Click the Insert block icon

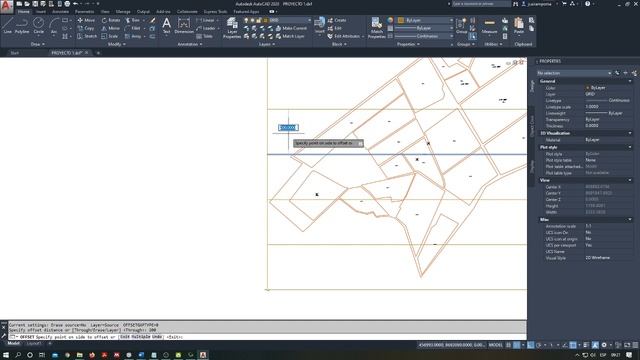click(320, 25)
